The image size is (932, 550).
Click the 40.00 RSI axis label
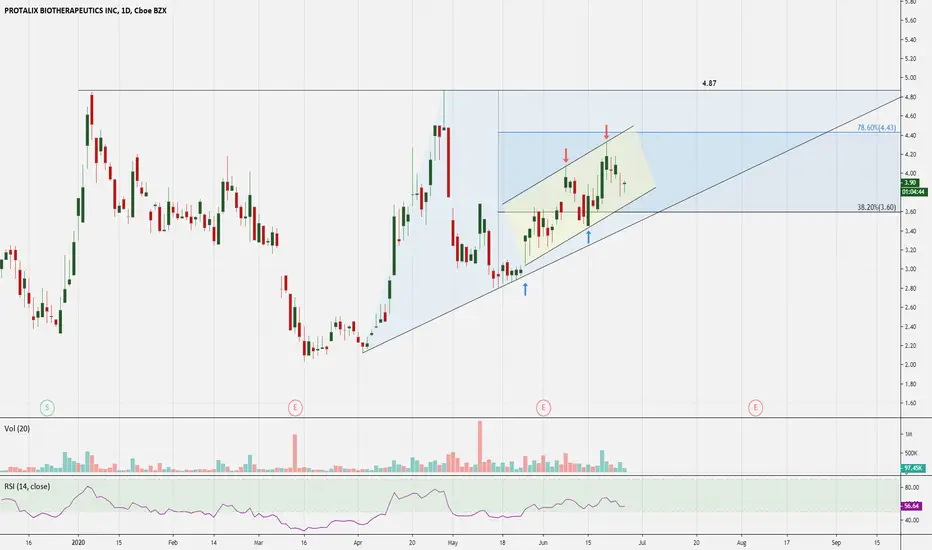coord(911,520)
